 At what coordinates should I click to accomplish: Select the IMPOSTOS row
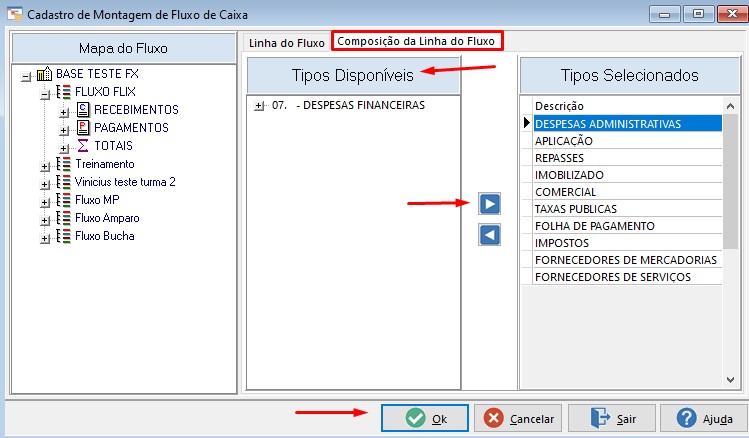point(627,243)
